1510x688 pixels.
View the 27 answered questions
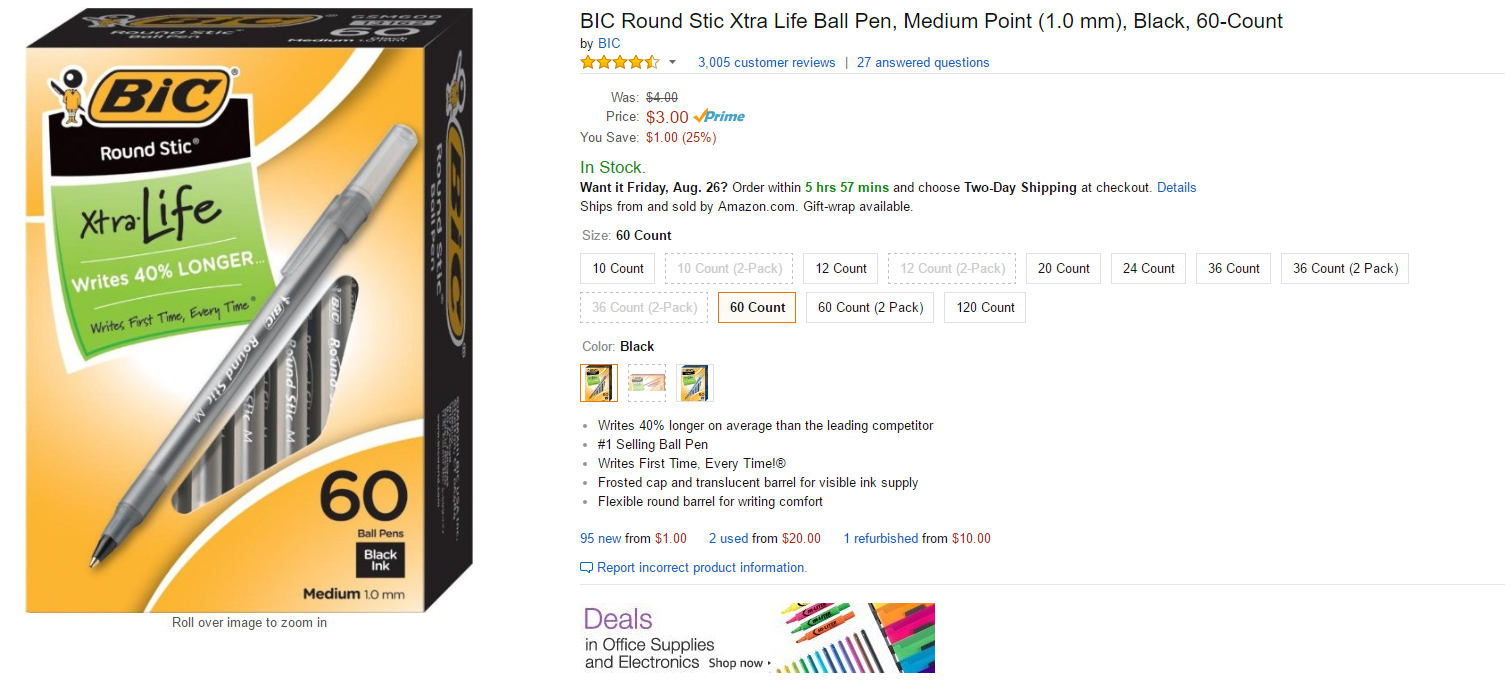[923, 62]
